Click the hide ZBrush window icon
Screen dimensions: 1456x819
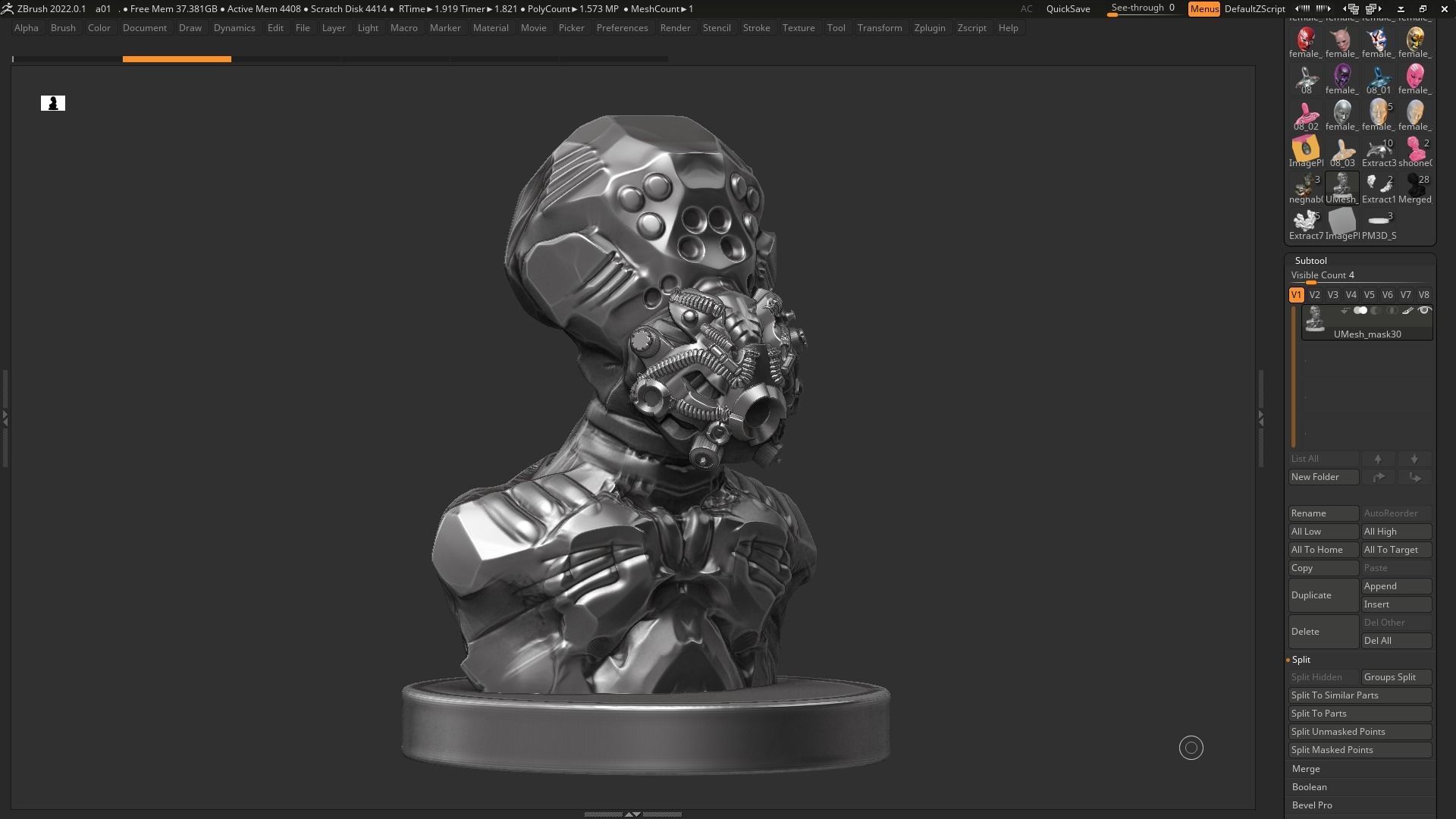(x=1401, y=9)
